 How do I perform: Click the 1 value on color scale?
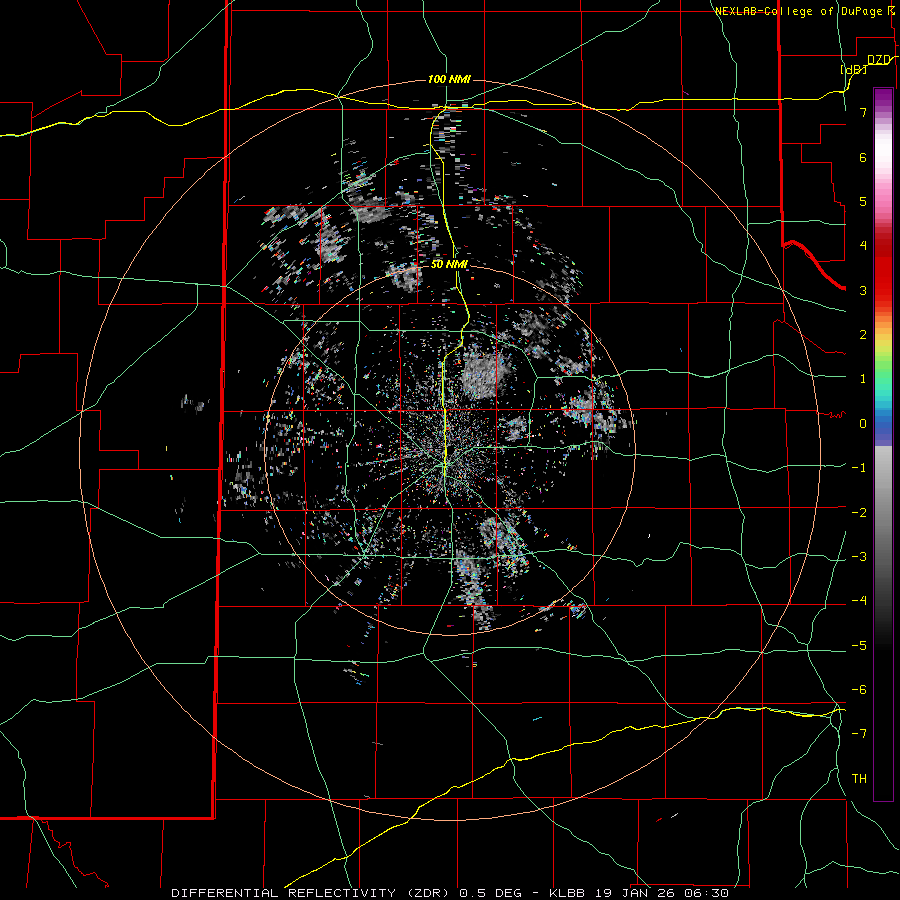(863, 379)
